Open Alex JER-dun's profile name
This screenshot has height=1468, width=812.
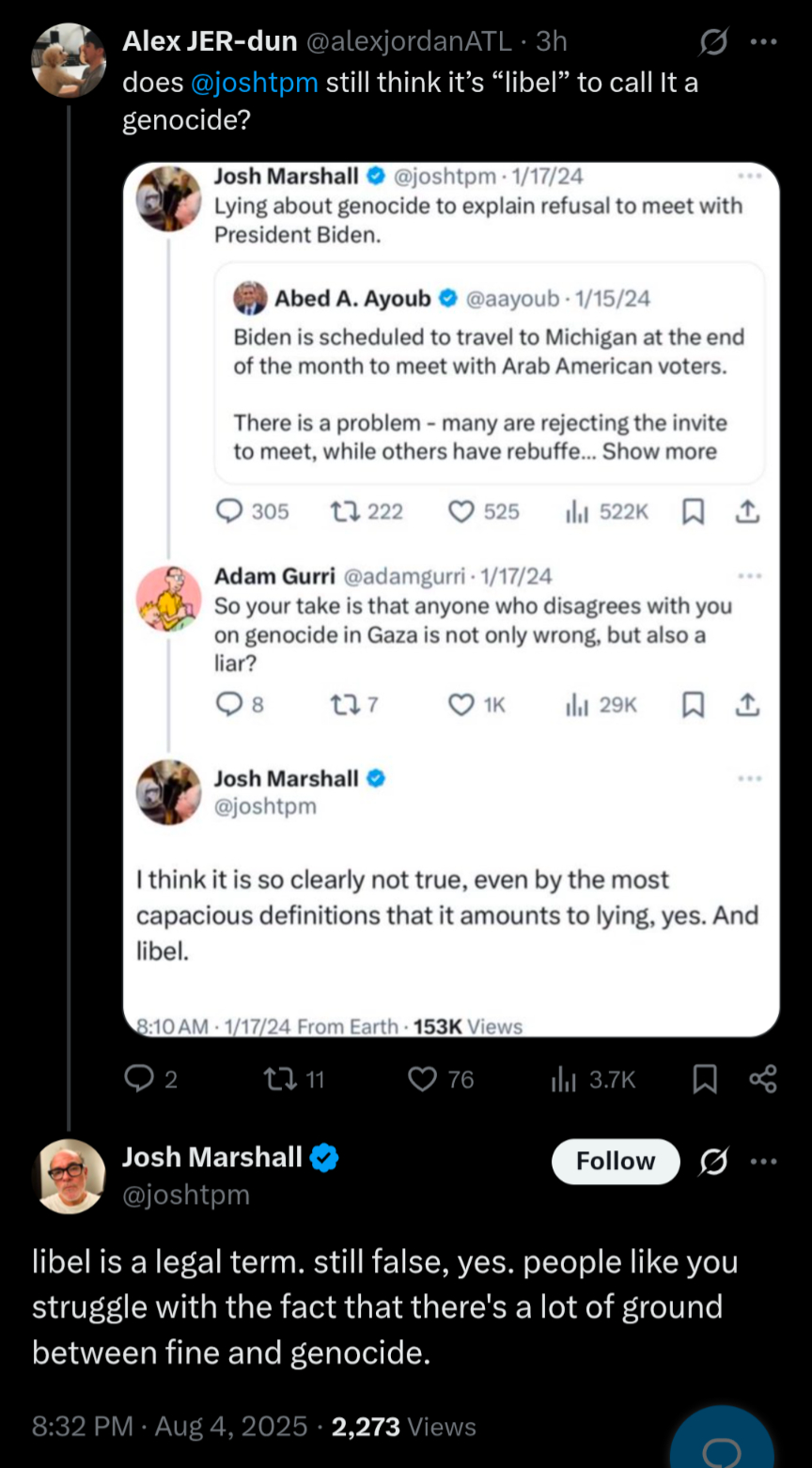click(x=210, y=41)
